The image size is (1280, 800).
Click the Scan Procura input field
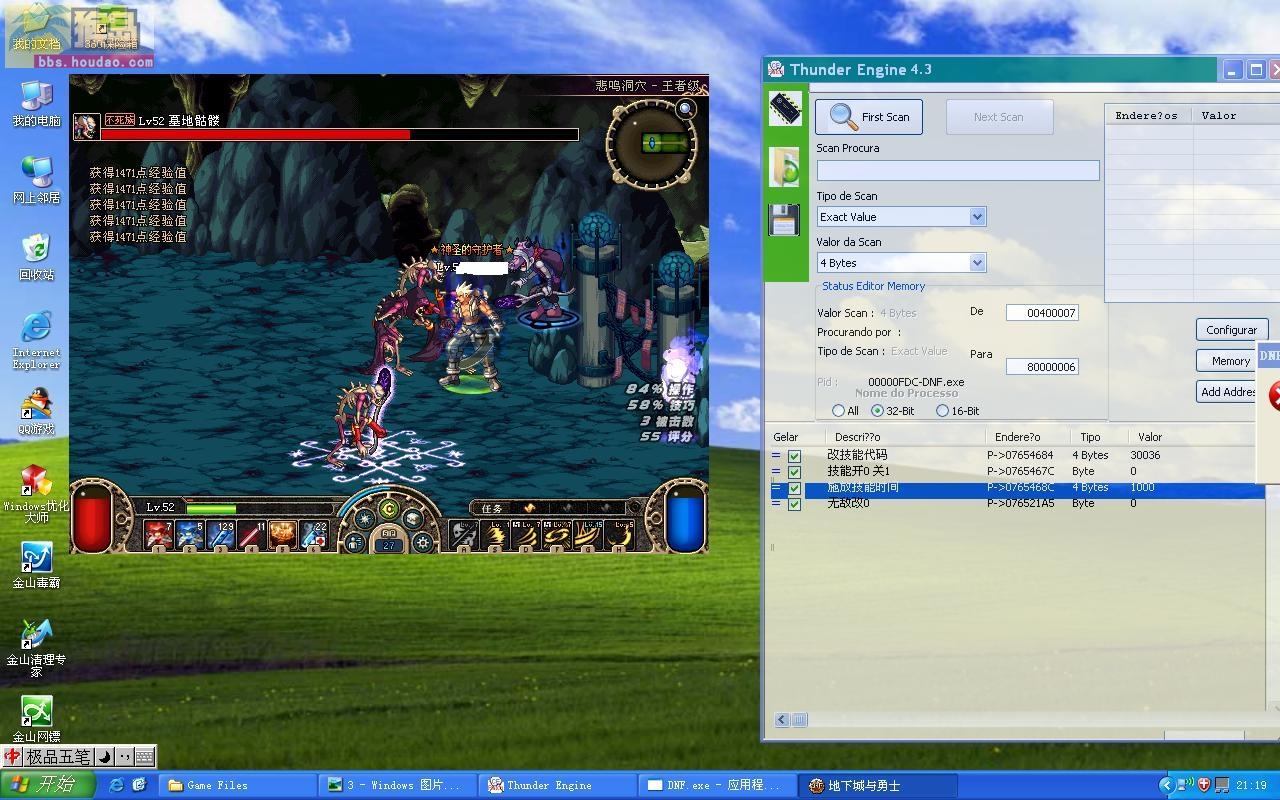pos(958,170)
